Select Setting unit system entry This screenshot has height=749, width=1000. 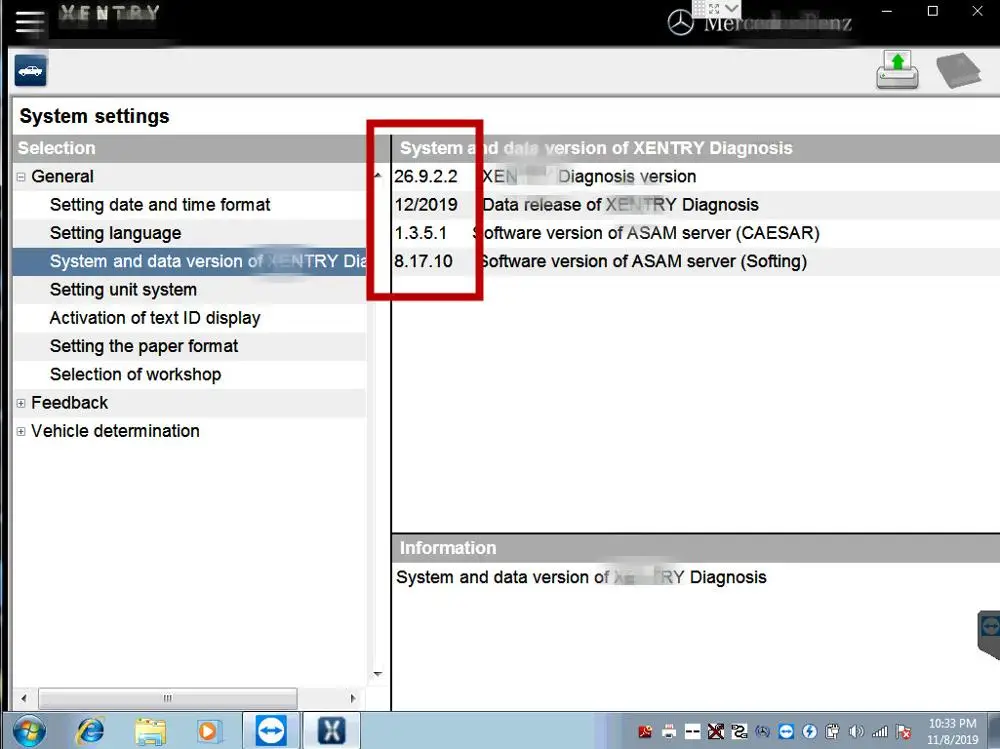coord(123,290)
